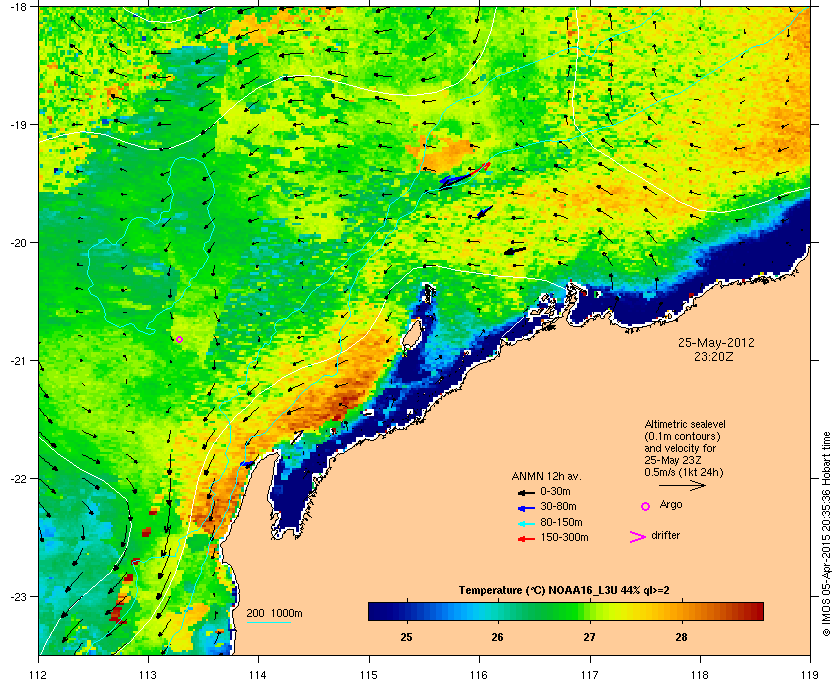Click the black 0-30m arrow legend symbol

[x=526, y=492]
